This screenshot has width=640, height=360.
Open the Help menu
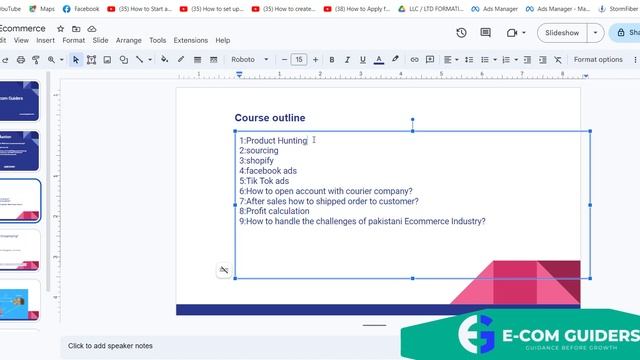[x=223, y=40]
